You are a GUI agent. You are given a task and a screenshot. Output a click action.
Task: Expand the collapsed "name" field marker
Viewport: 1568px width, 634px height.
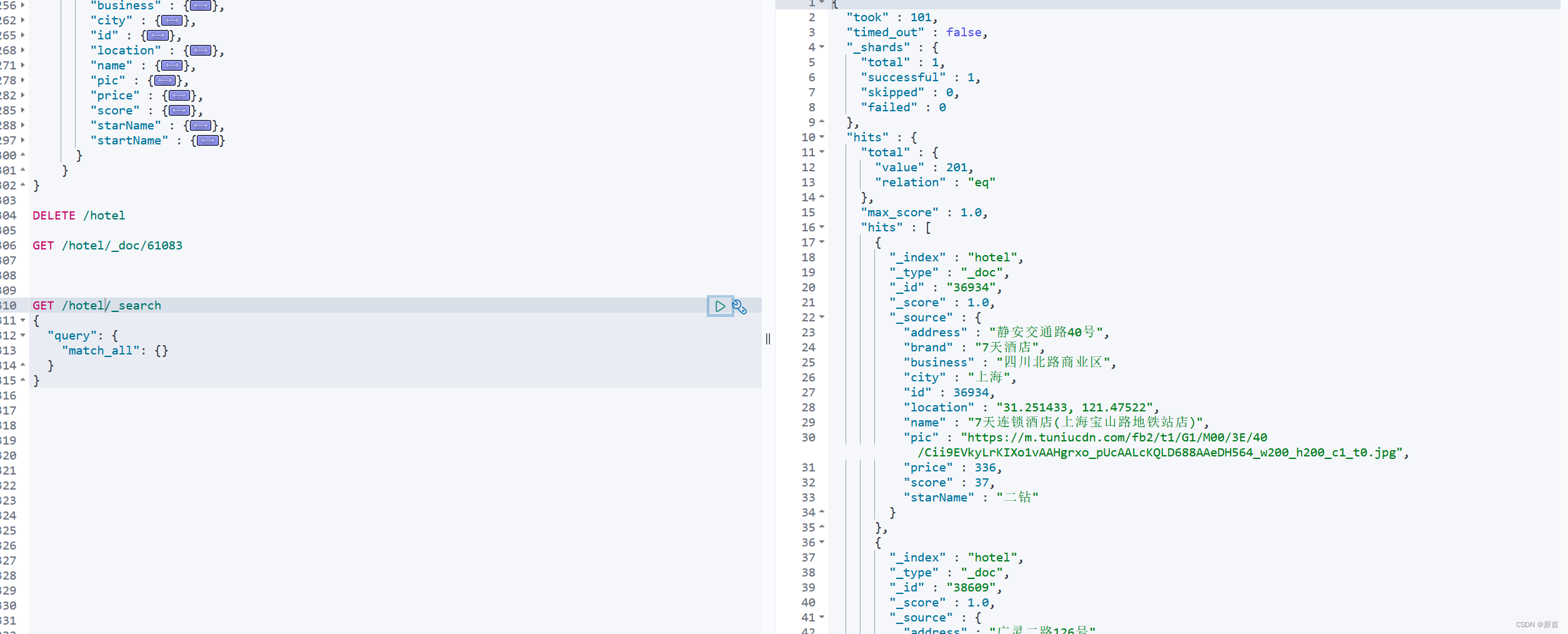(x=172, y=66)
